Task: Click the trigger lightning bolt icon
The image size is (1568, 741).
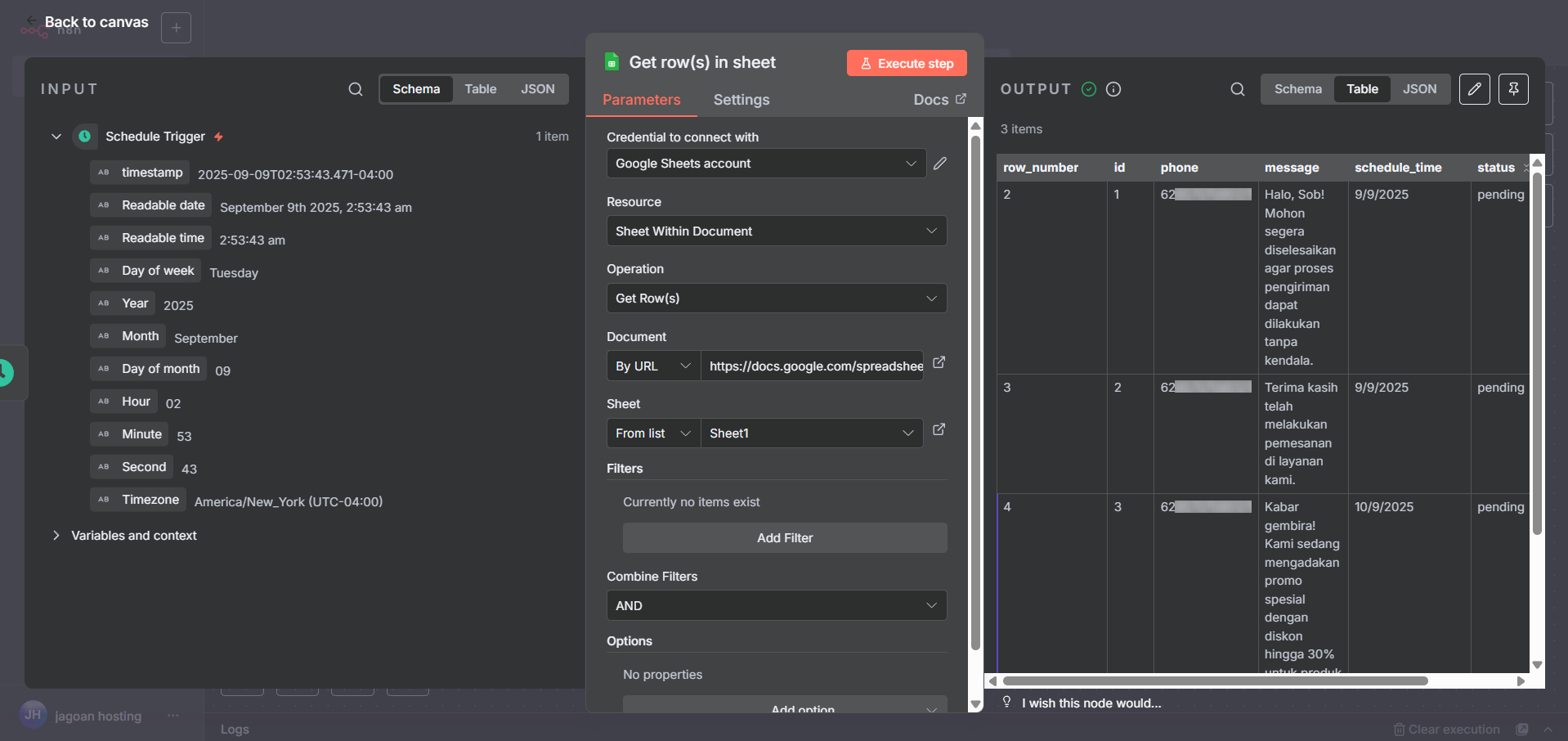Action: tap(218, 137)
